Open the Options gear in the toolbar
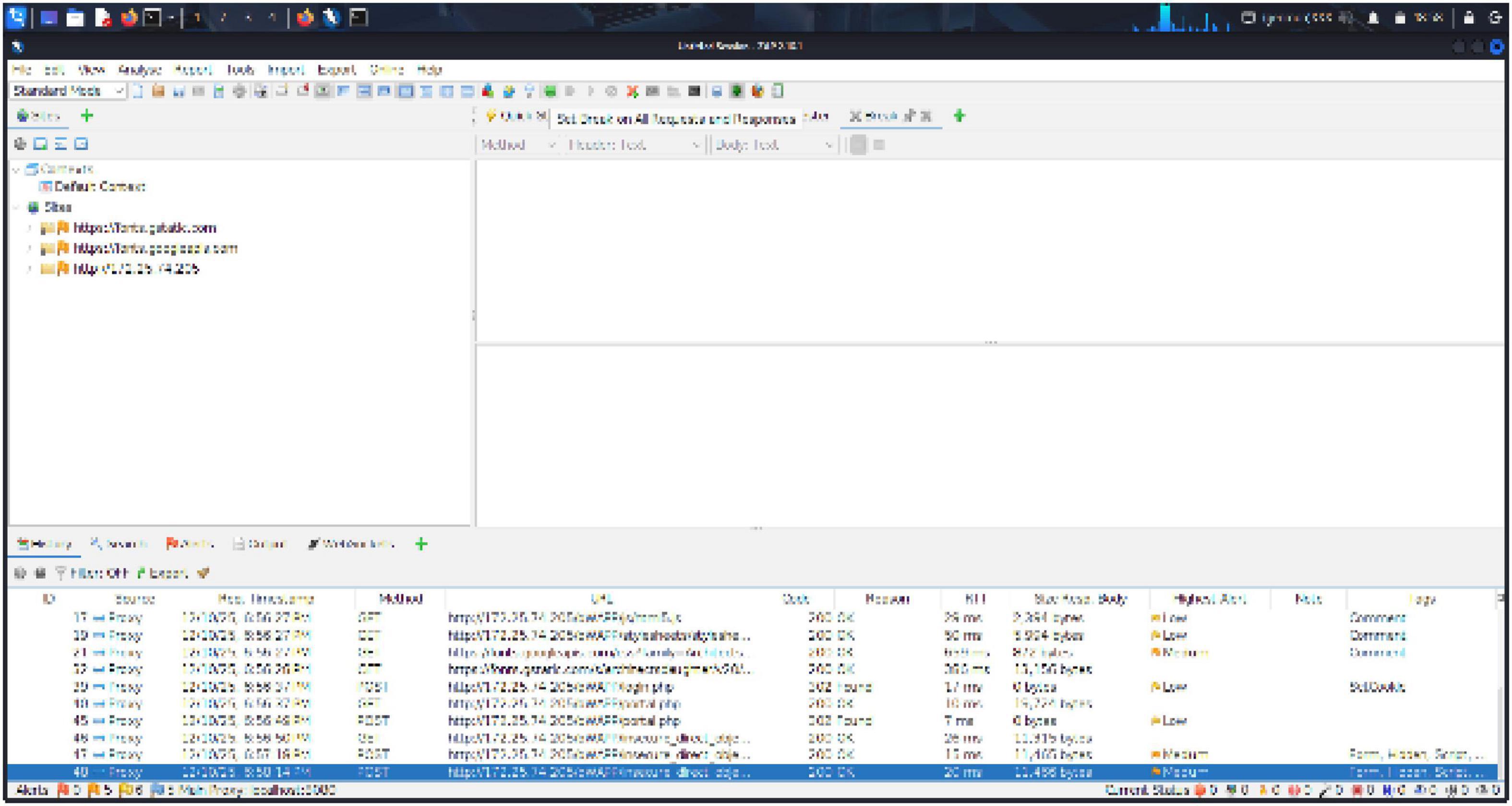This screenshot has width=1512, height=806. pyautogui.click(x=240, y=91)
